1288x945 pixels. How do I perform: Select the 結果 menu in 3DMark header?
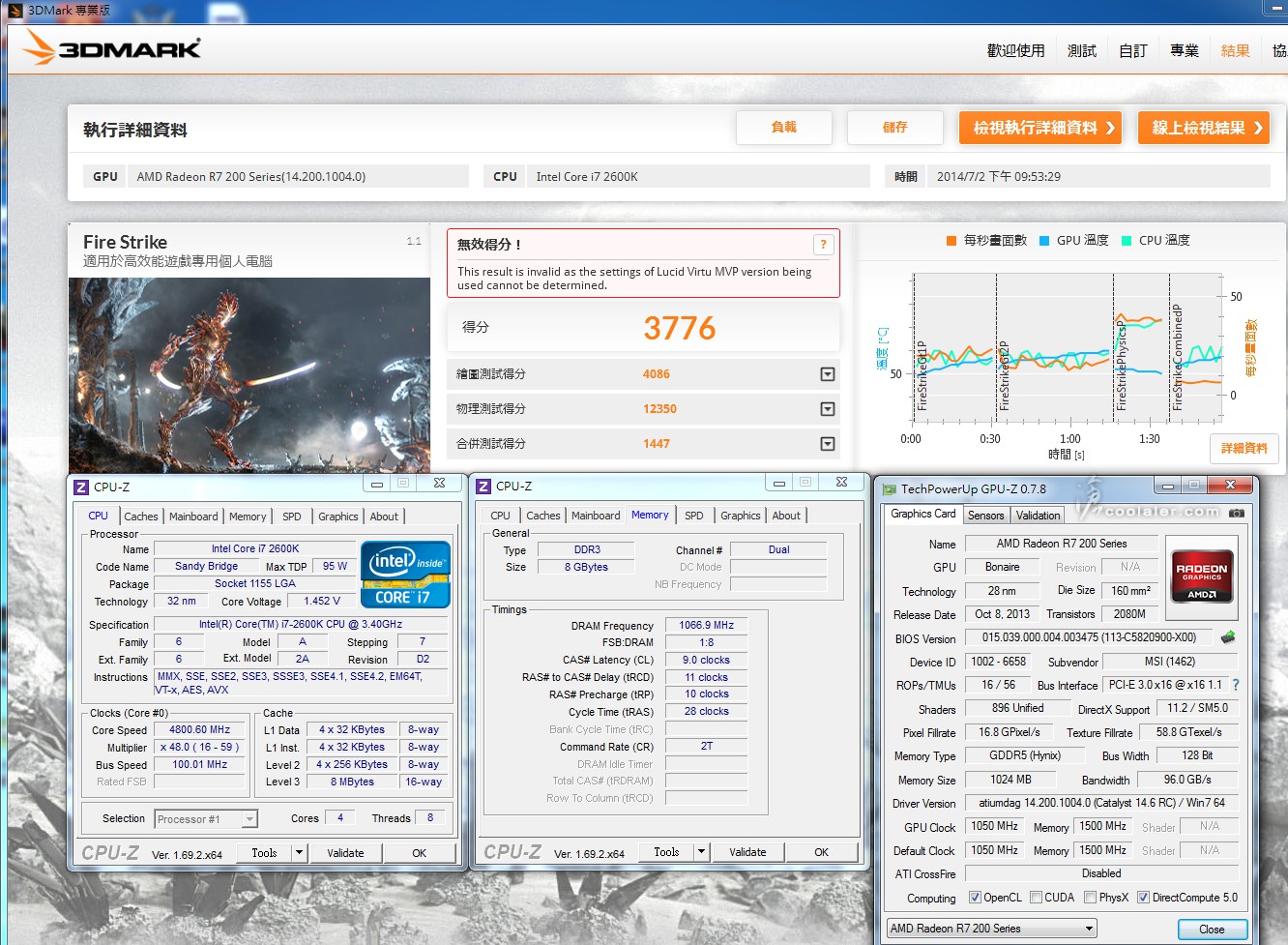click(x=1236, y=50)
